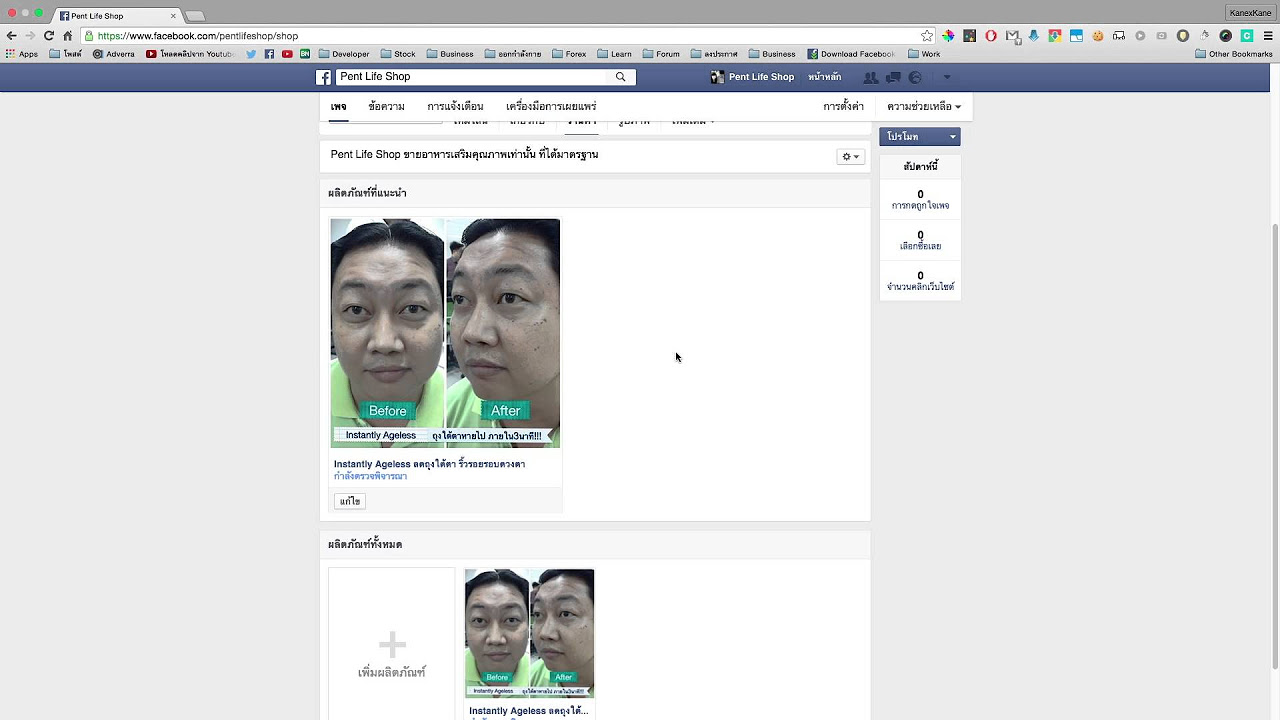The height and width of the screenshot is (720, 1280).
Task: Click Pent Life Shop name in top bar
Action: (x=761, y=77)
